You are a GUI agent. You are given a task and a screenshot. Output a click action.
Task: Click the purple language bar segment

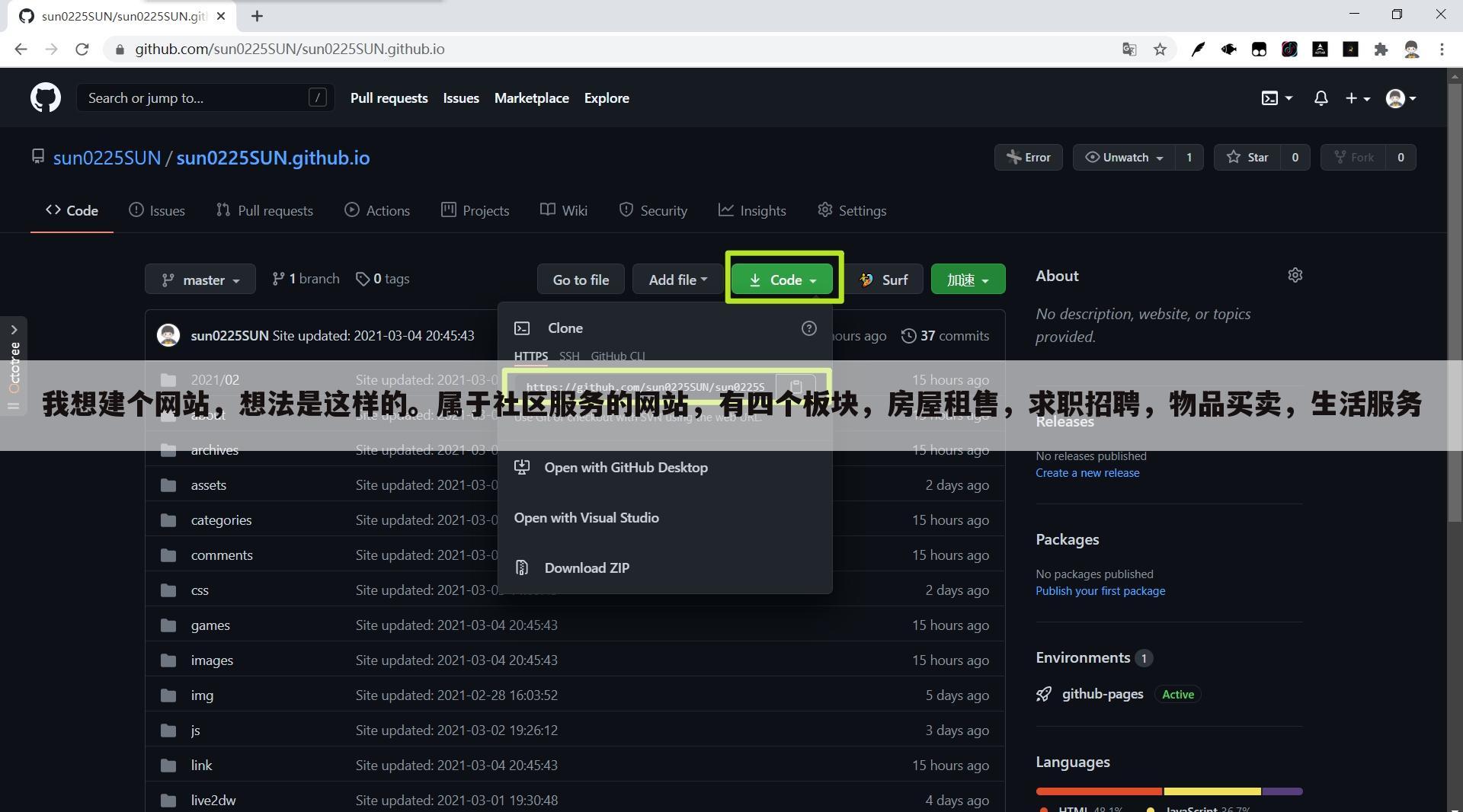pyautogui.click(x=1282, y=791)
